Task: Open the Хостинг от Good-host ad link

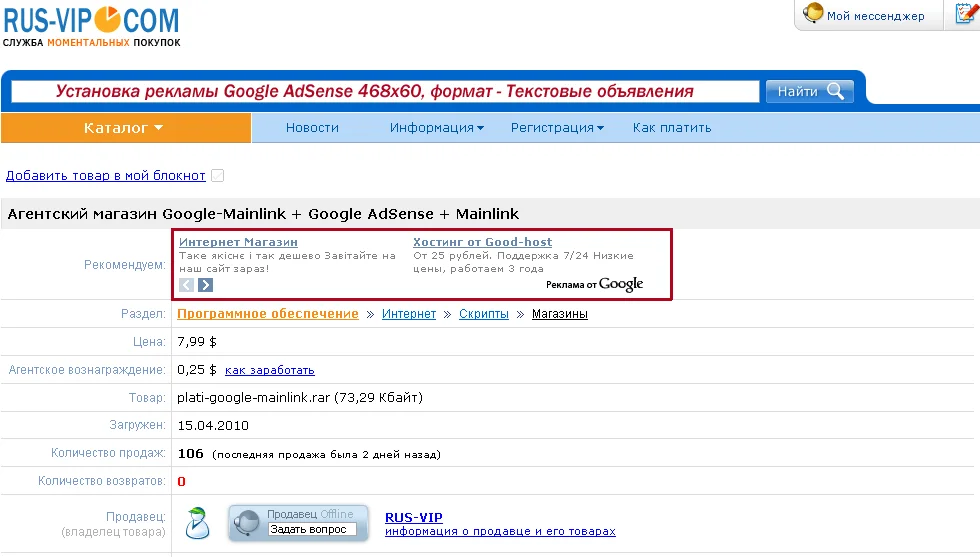Action: pos(482,242)
